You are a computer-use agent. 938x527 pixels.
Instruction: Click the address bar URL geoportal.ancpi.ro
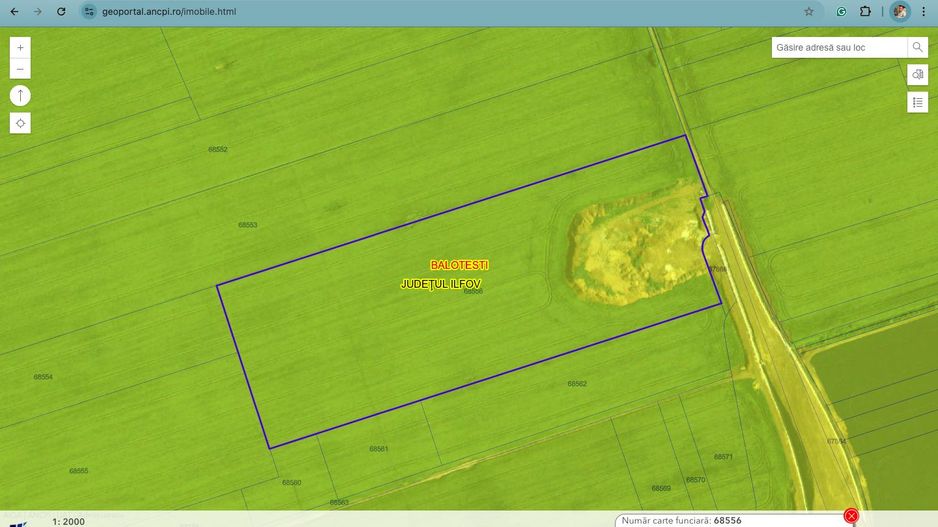click(169, 11)
